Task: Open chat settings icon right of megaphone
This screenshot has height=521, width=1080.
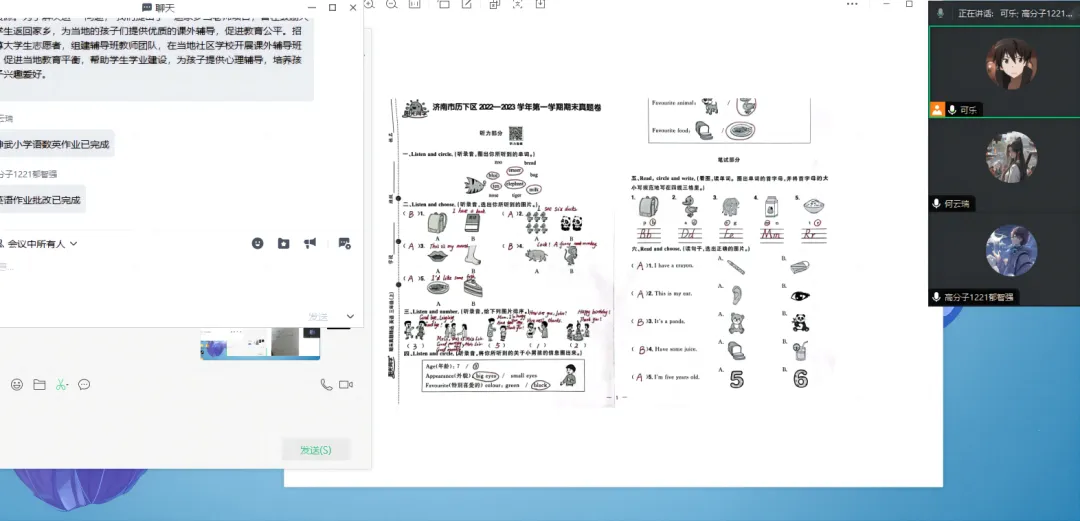Action: (x=344, y=243)
